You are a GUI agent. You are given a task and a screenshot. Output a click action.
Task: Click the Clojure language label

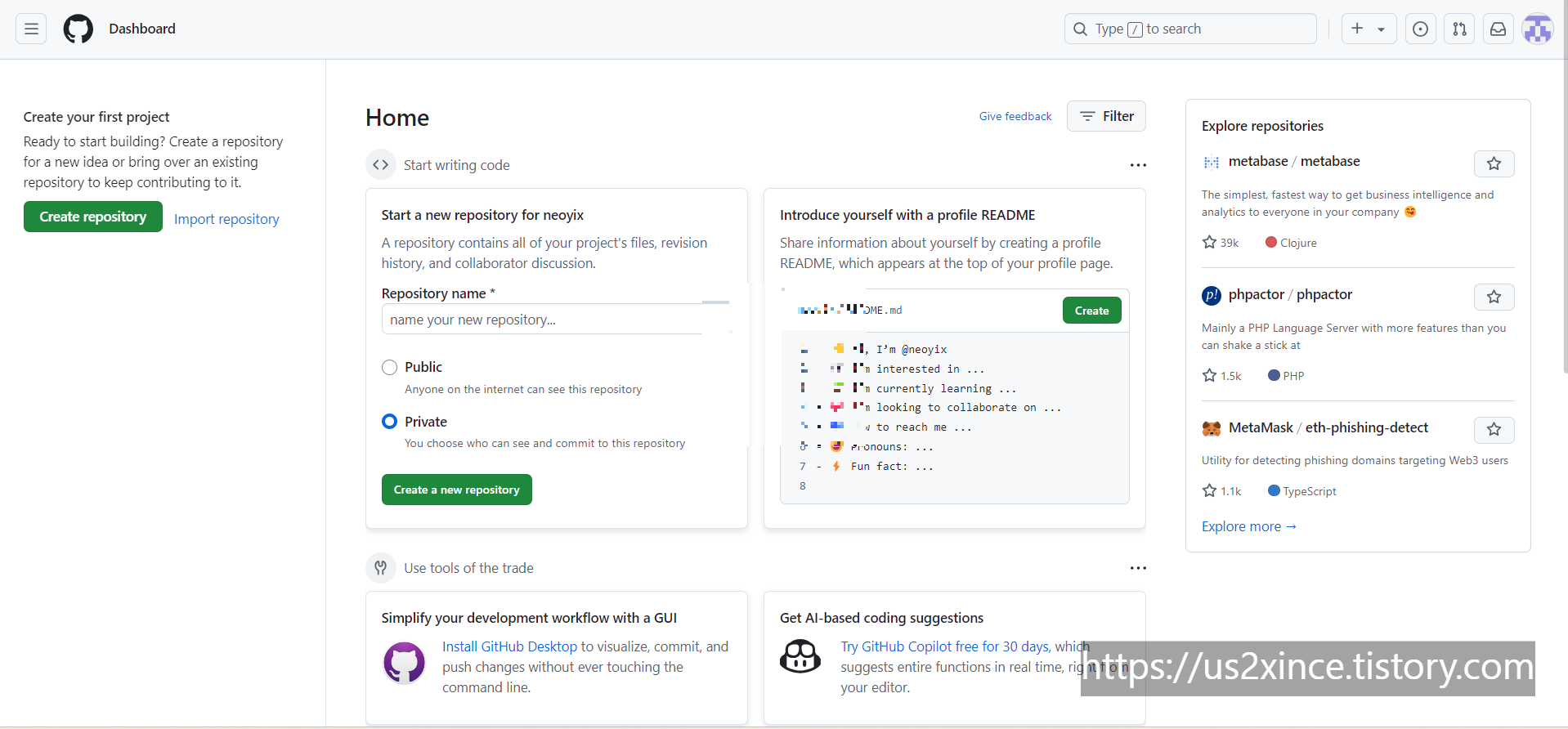click(x=1291, y=243)
